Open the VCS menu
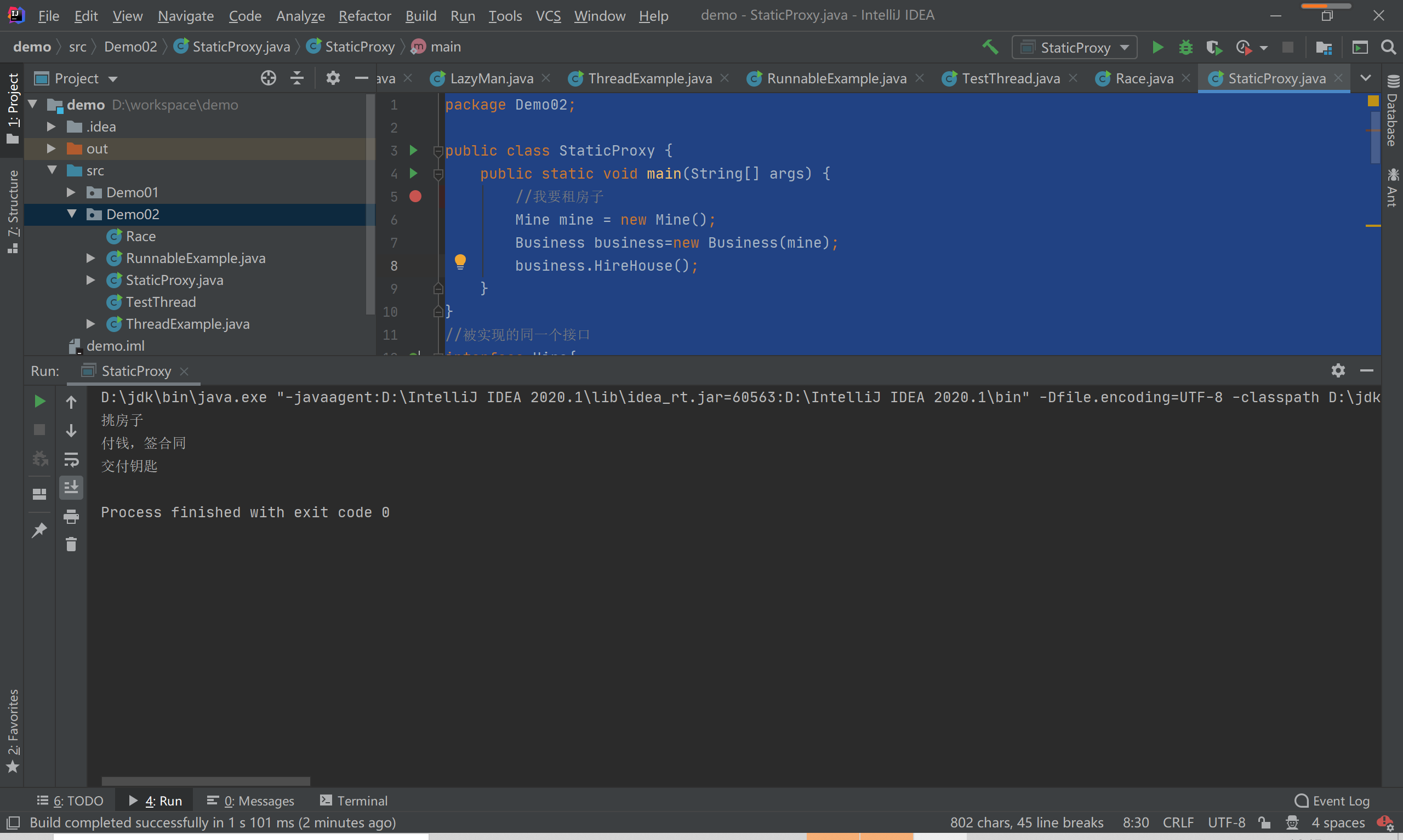1403x840 pixels. click(548, 16)
